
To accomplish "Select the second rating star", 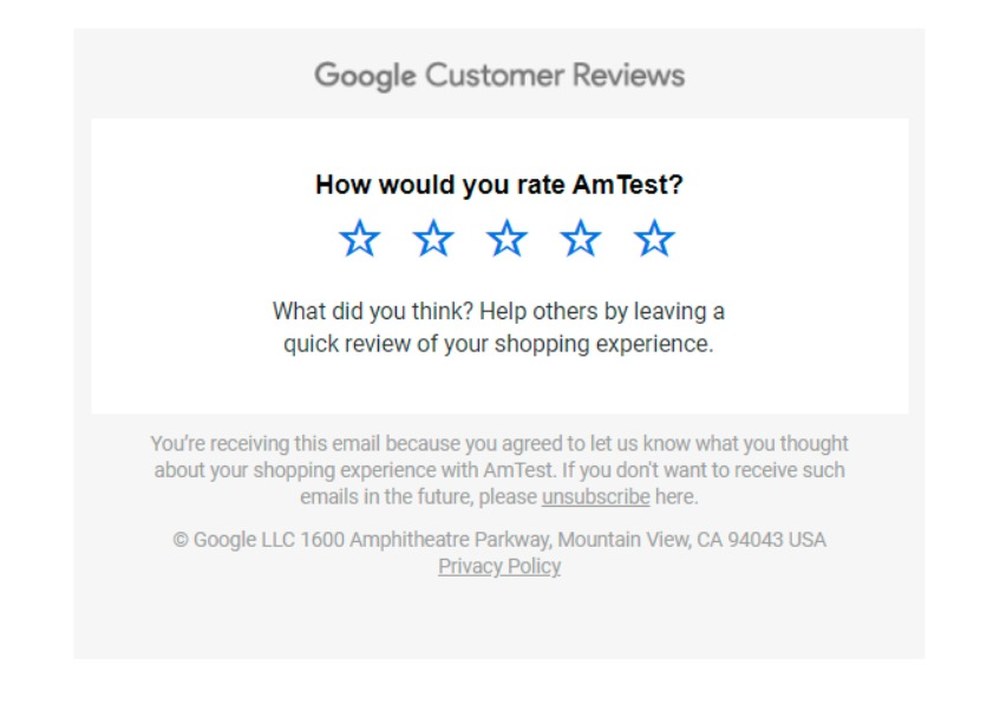I will [433, 240].
